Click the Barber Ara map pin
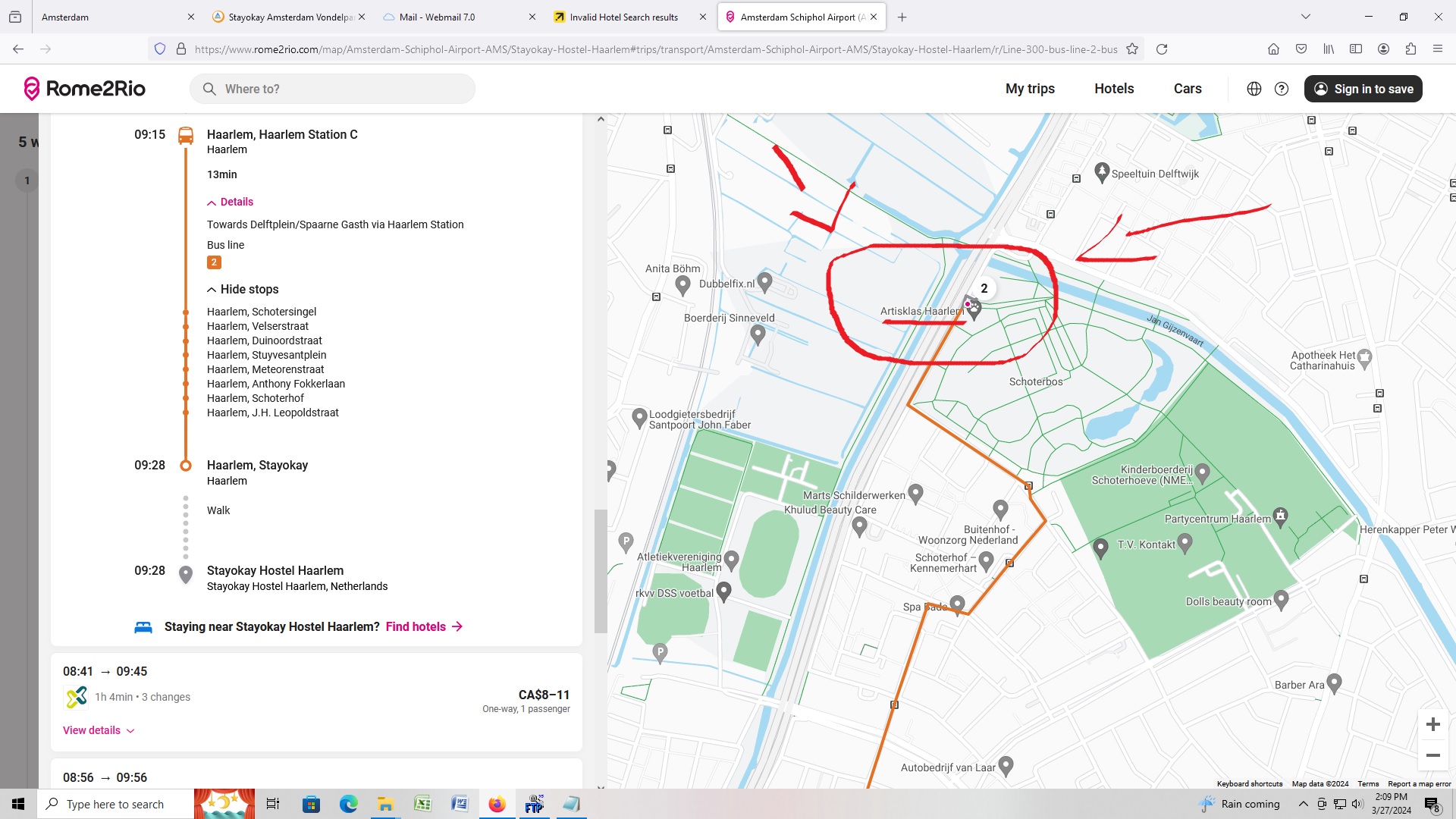 [x=1335, y=683]
